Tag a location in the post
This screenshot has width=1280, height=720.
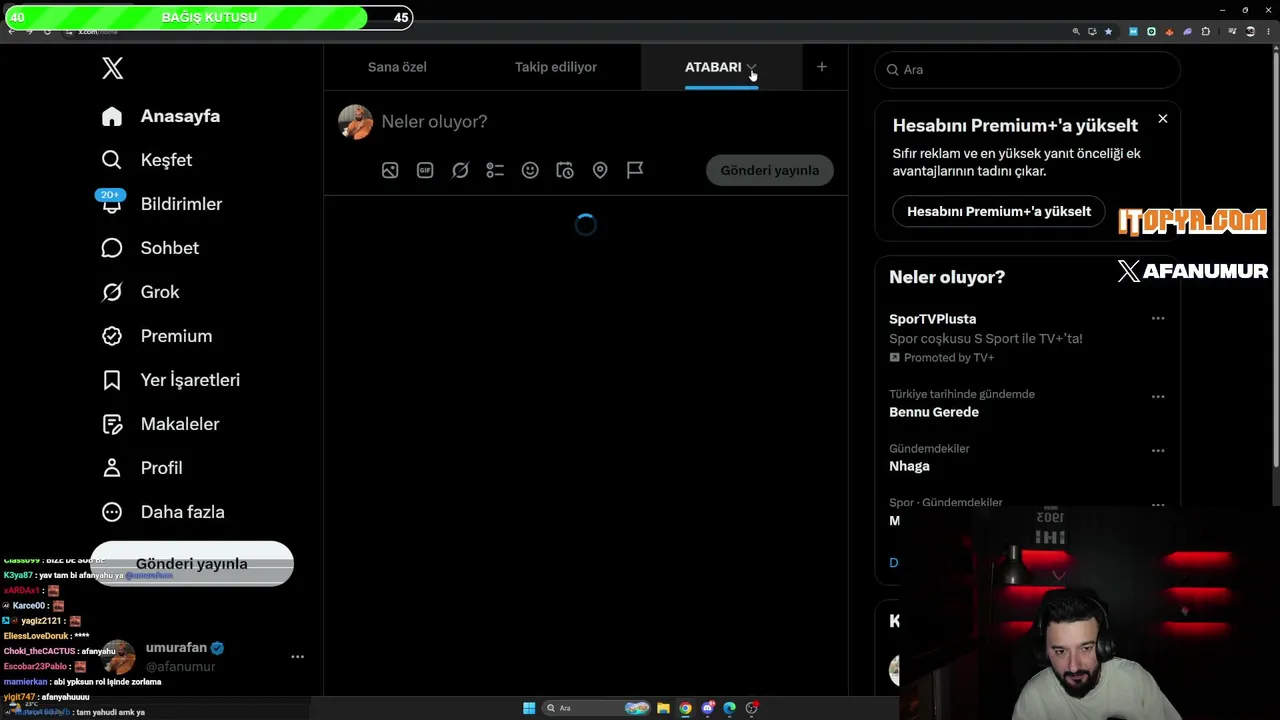coord(600,170)
